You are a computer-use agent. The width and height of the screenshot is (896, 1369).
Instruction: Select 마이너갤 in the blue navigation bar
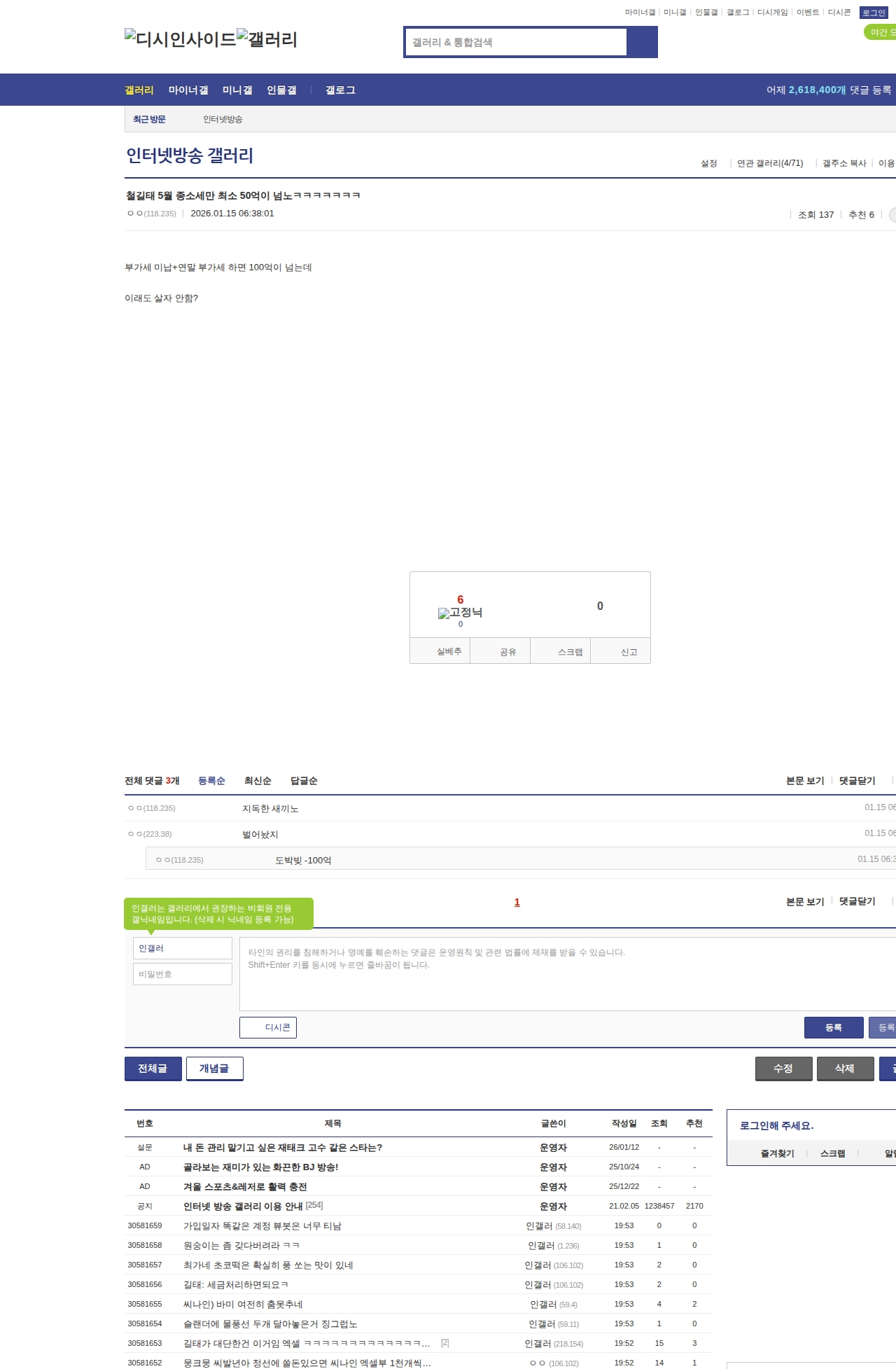188,90
